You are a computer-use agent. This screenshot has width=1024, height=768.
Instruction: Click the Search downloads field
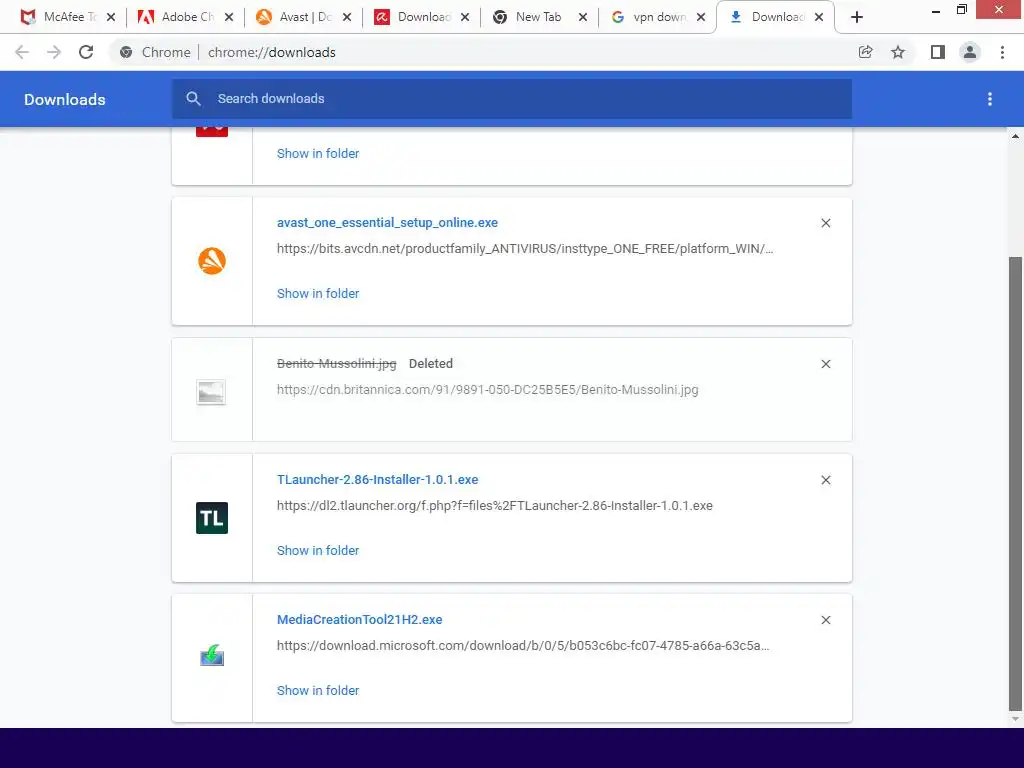(512, 99)
